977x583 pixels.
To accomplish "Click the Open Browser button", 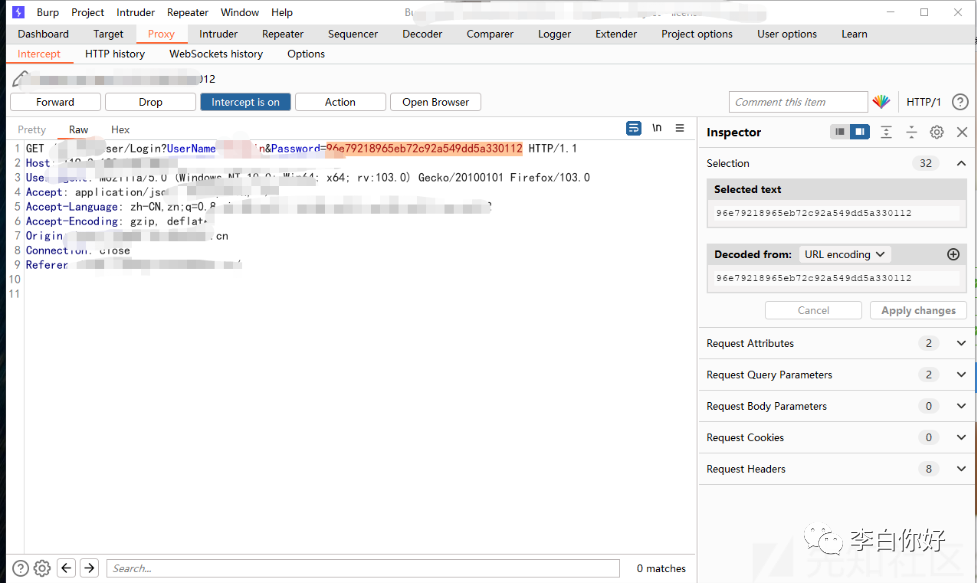I will pos(436,102).
